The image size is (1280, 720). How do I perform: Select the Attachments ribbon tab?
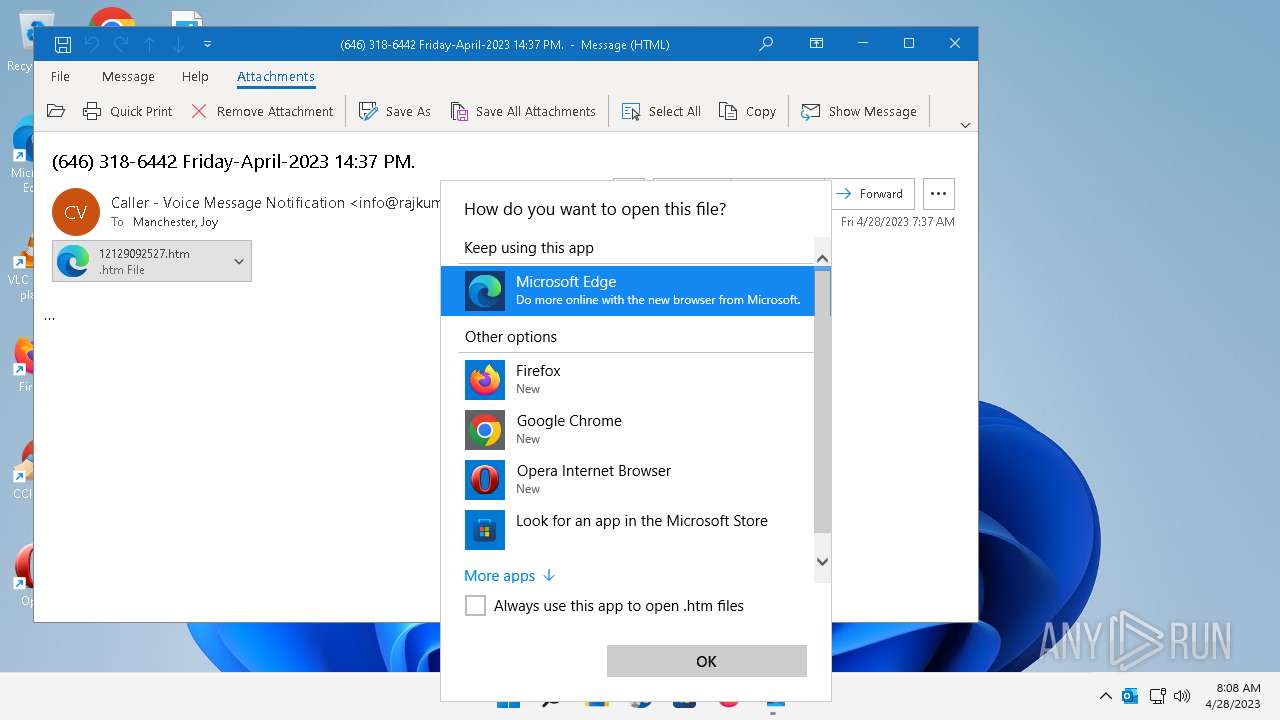tap(276, 76)
